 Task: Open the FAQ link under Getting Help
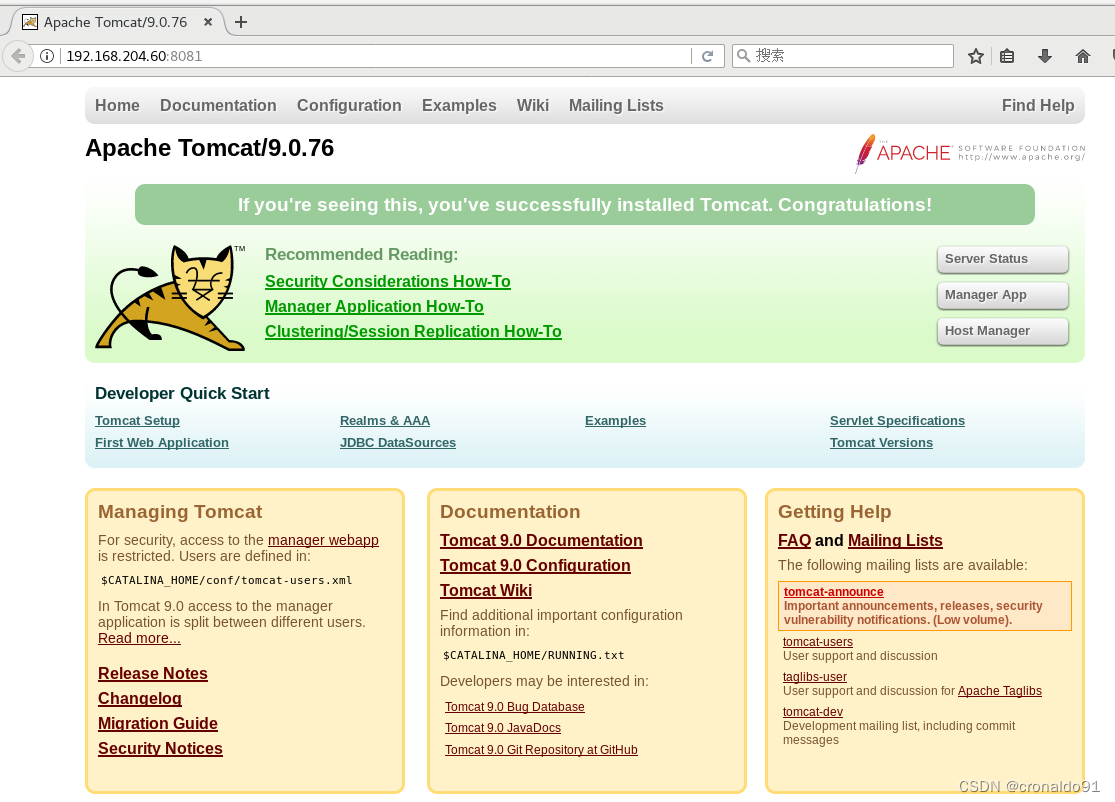click(794, 540)
